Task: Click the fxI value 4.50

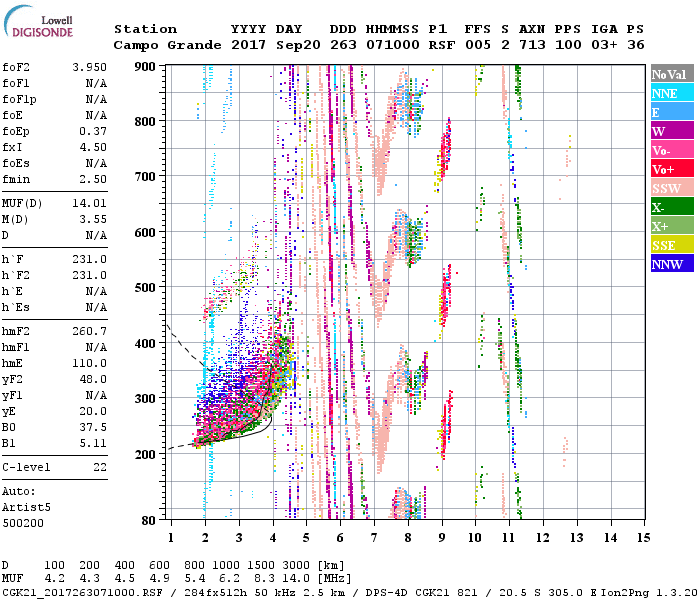Action: click(93, 147)
